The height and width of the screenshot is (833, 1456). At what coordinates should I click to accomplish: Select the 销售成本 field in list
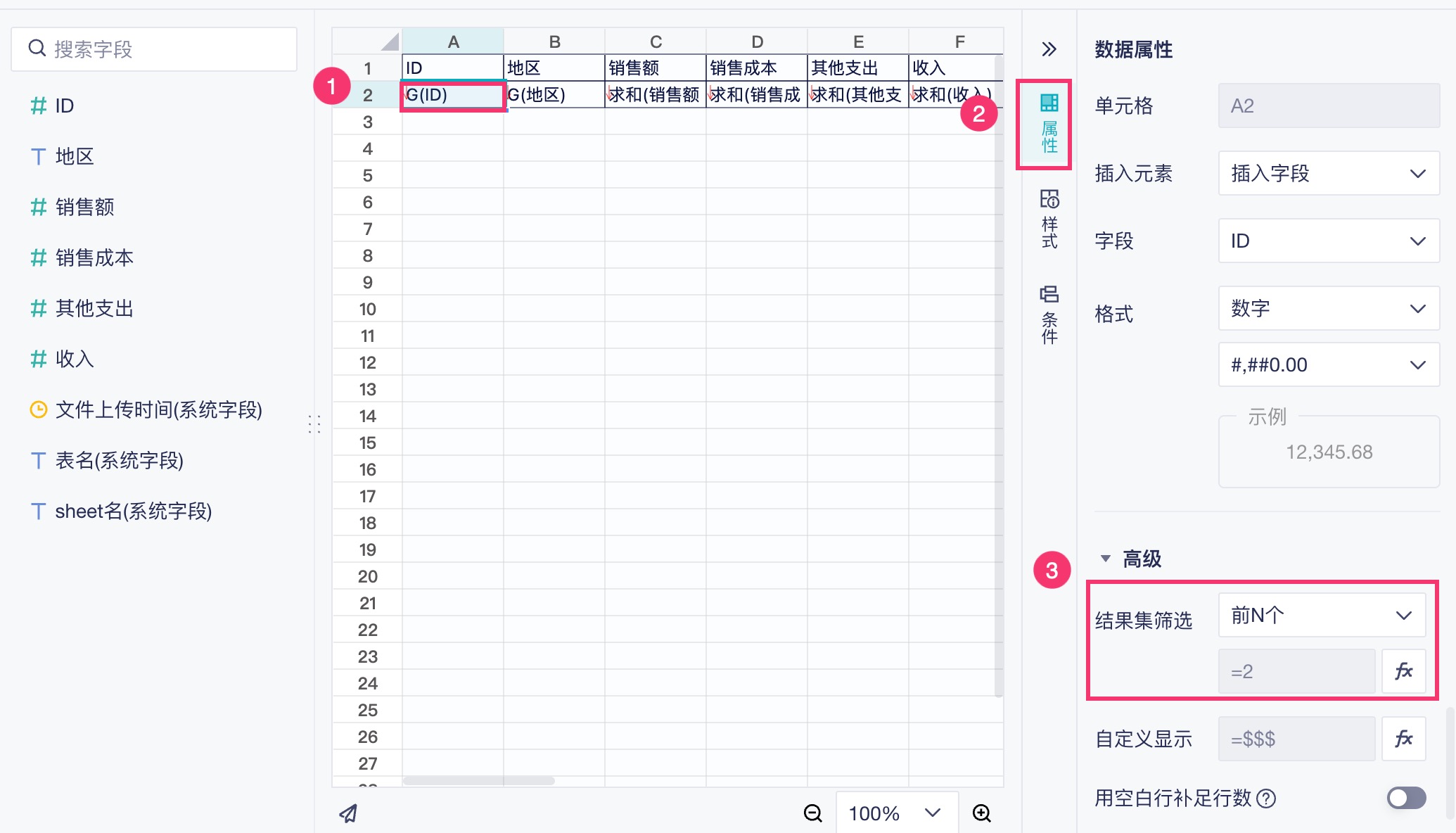tap(94, 257)
